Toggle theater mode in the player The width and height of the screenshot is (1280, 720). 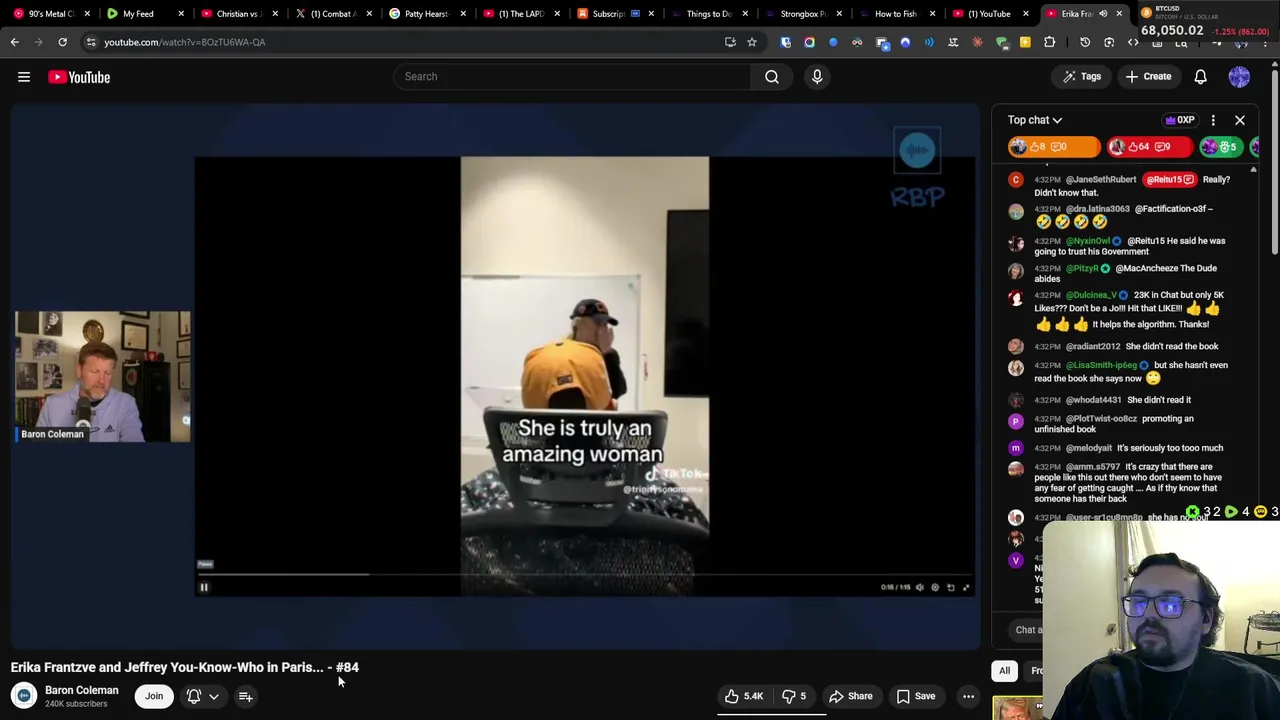[951, 588]
